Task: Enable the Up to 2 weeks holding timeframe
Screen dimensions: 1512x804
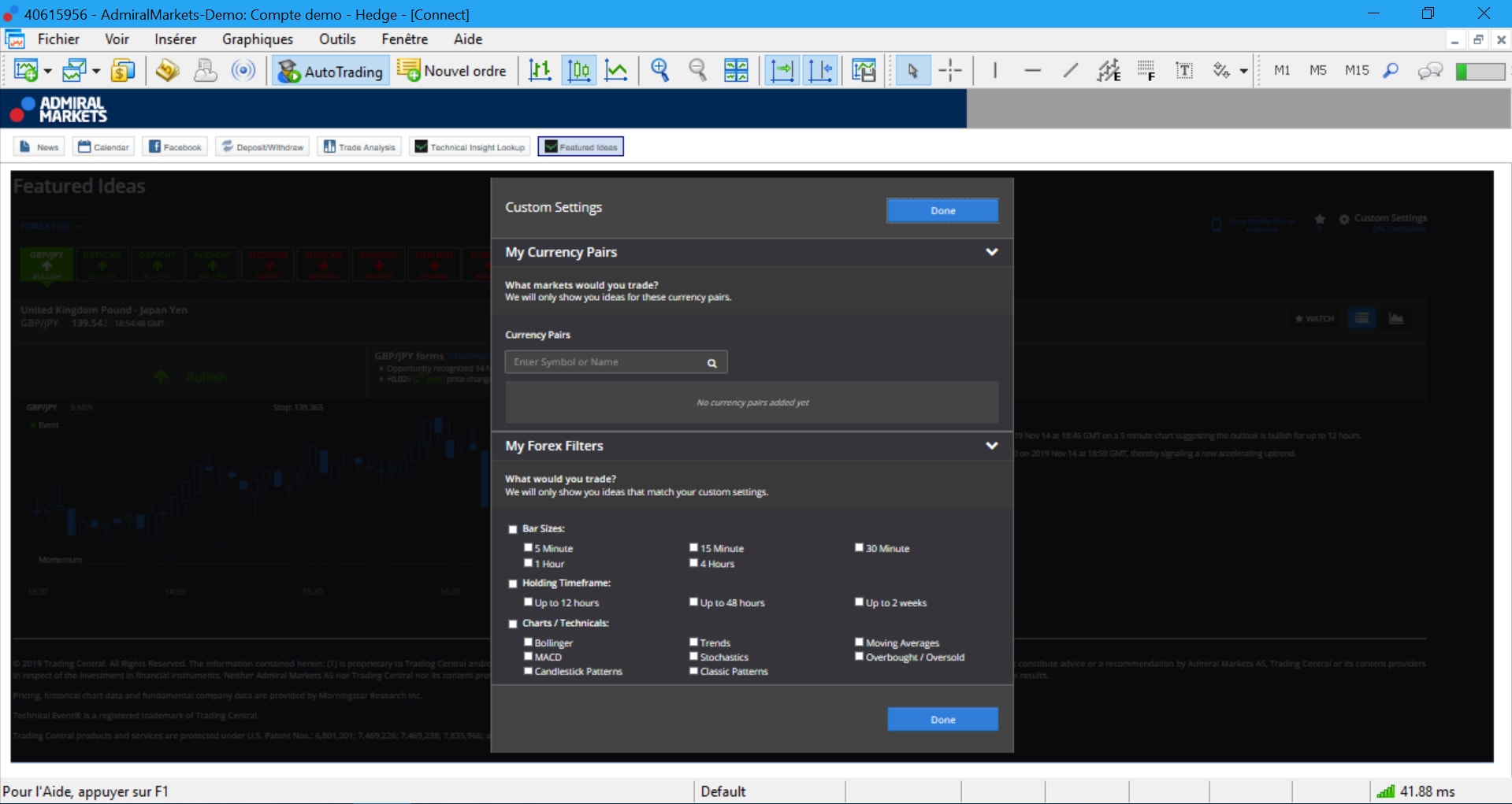Action: [x=859, y=602]
